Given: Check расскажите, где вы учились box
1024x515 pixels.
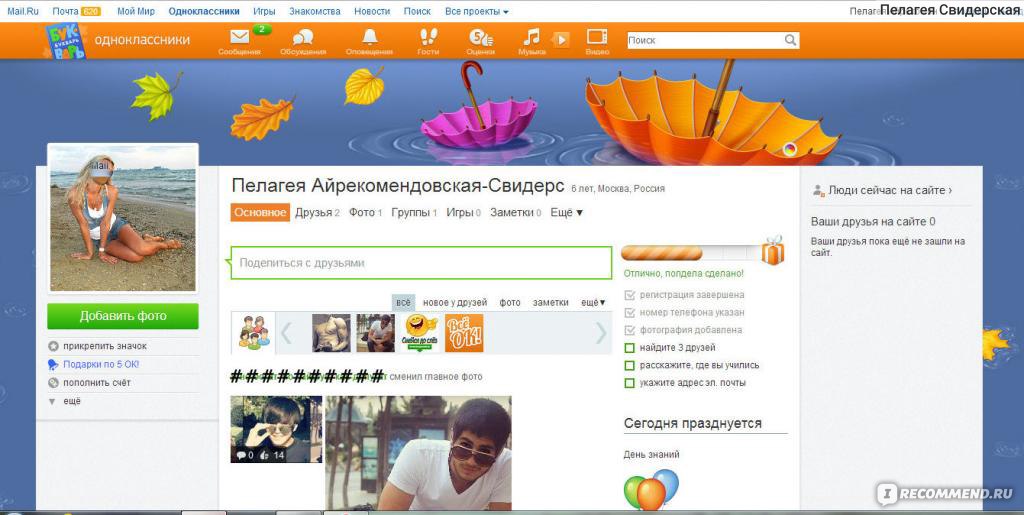Looking at the screenshot, I should 630,366.
